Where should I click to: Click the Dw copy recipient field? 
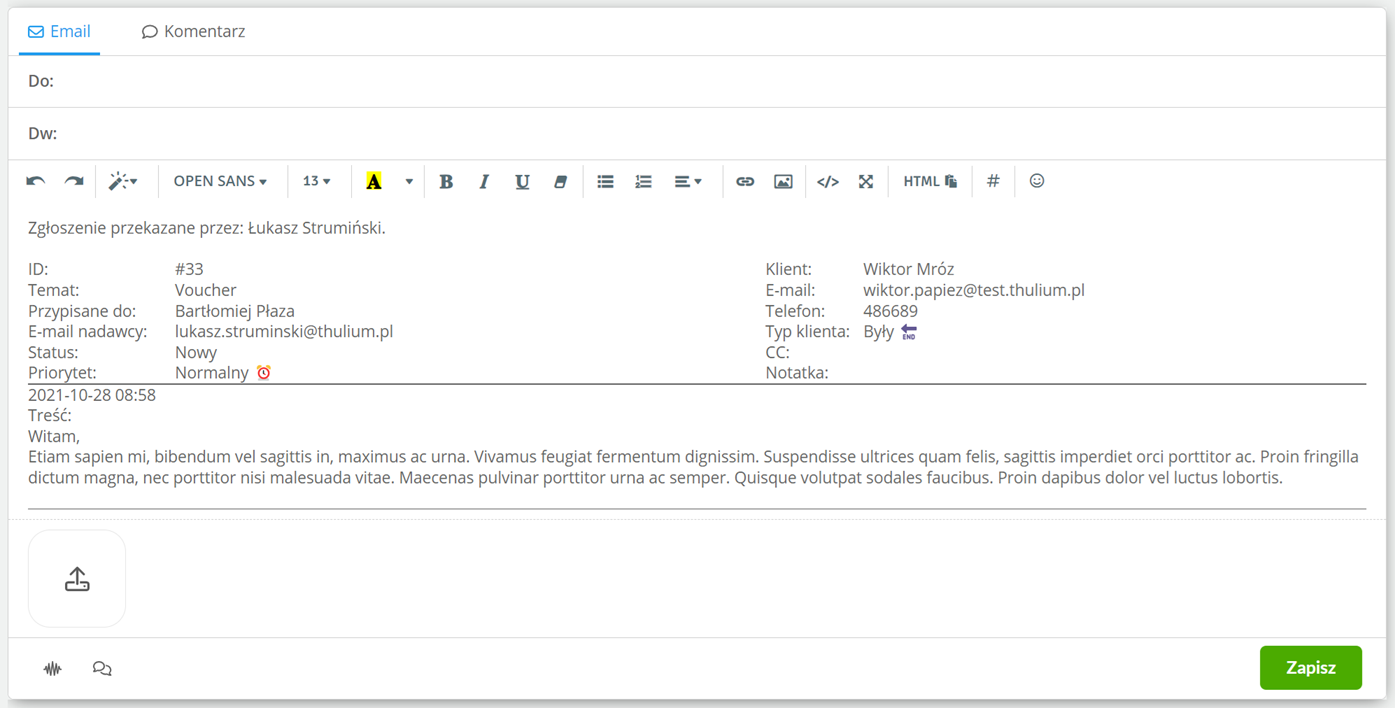[x=697, y=133]
